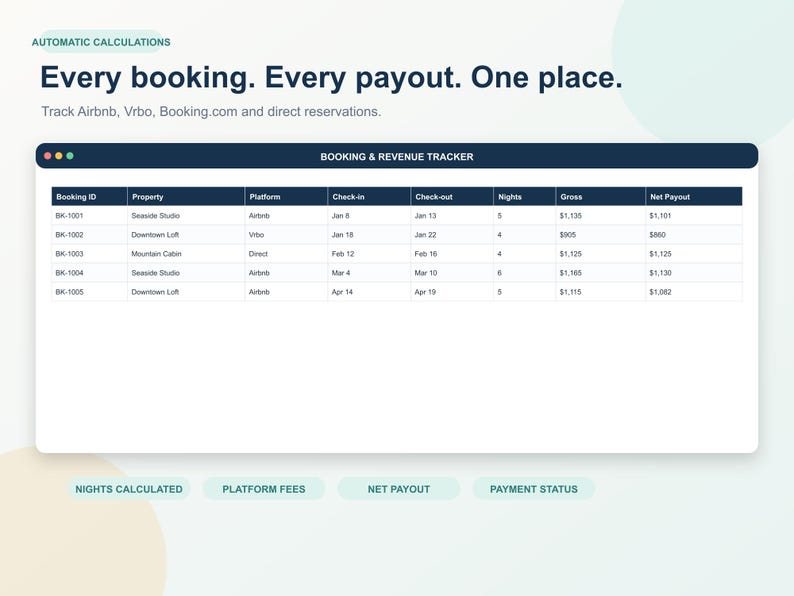Select booking cell BK-1003
Viewport: 794px width, 596px height.
(x=90, y=254)
